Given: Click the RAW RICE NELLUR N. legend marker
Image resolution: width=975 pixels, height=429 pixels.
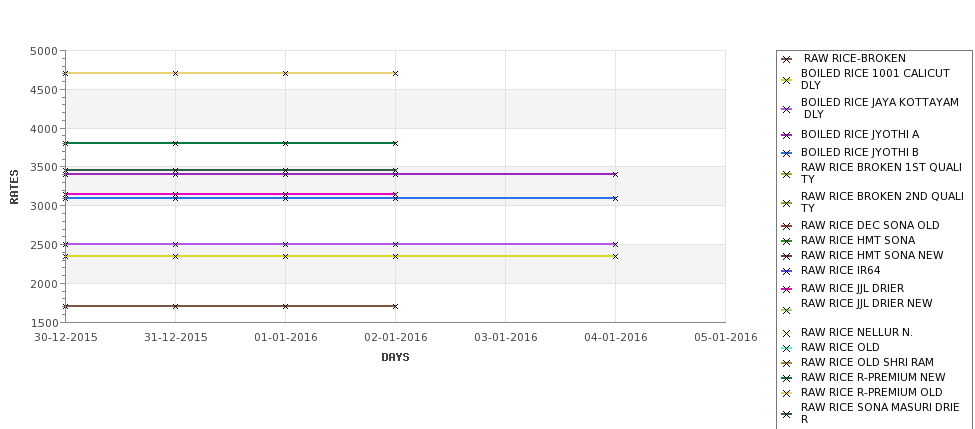Looking at the screenshot, I should pos(786,334).
